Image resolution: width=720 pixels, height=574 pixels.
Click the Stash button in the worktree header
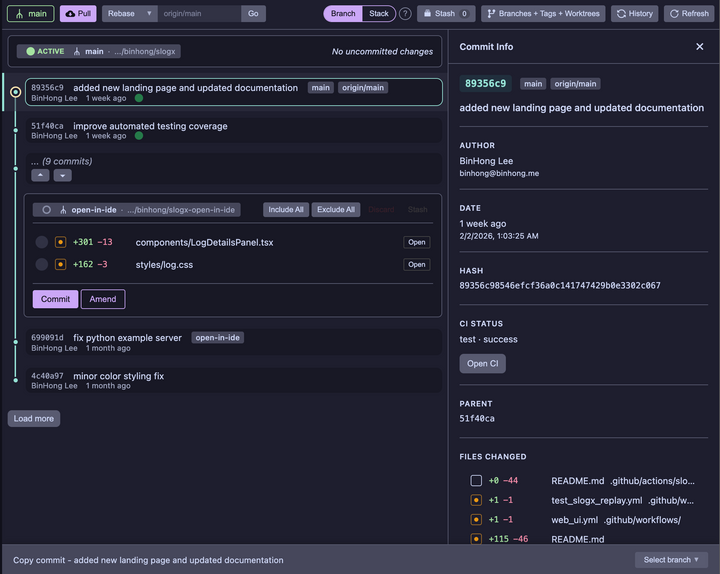[x=417, y=210]
